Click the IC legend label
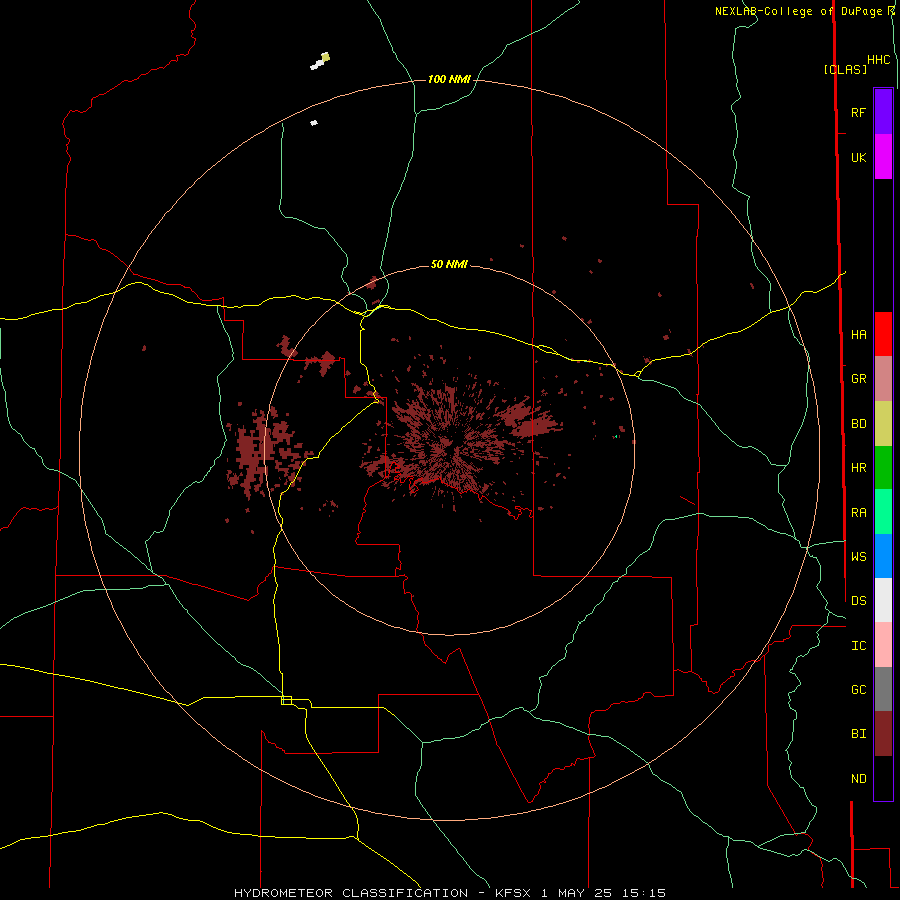This screenshot has width=900, height=900. pos(858,646)
